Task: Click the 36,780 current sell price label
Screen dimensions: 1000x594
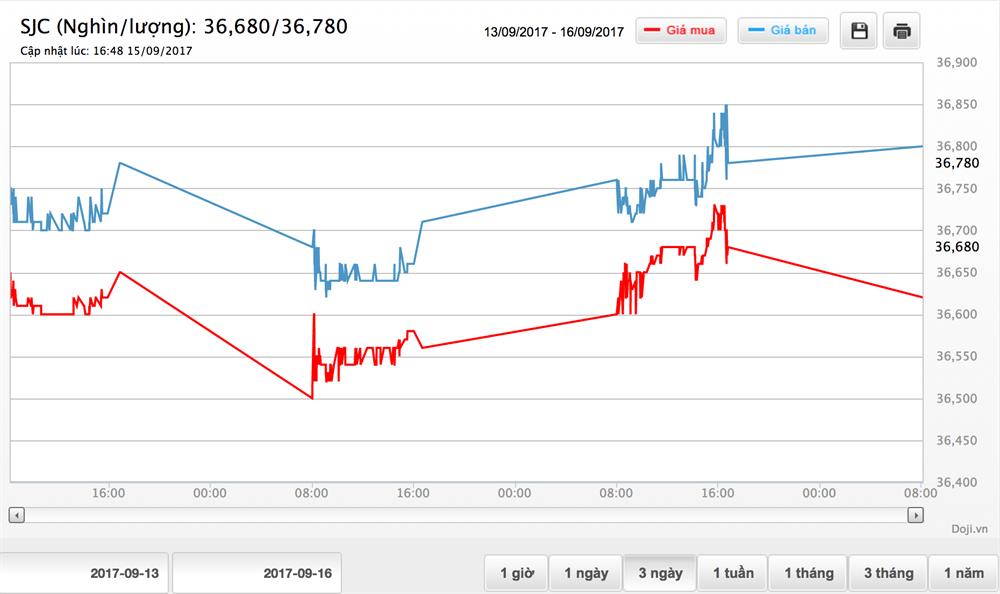Action: pos(957,163)
